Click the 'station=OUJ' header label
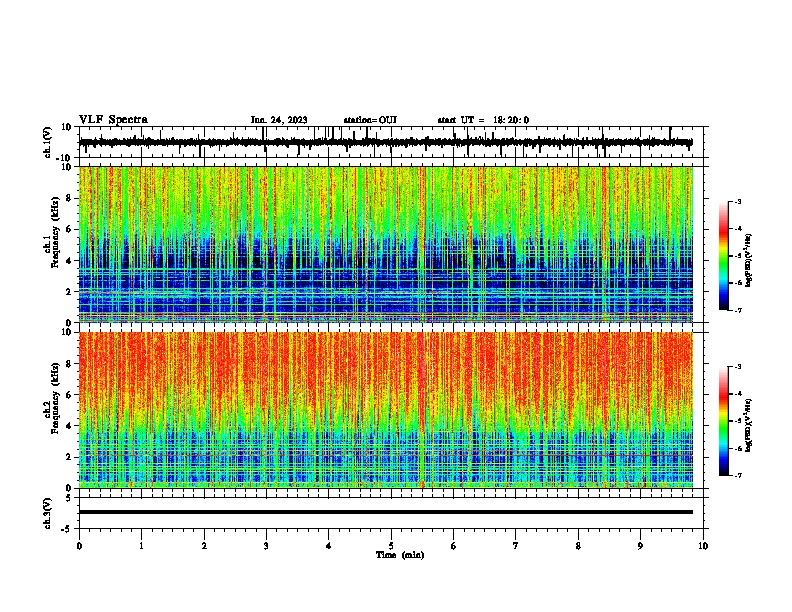This screenshot has width=792, height=612. tap(370, 120)
